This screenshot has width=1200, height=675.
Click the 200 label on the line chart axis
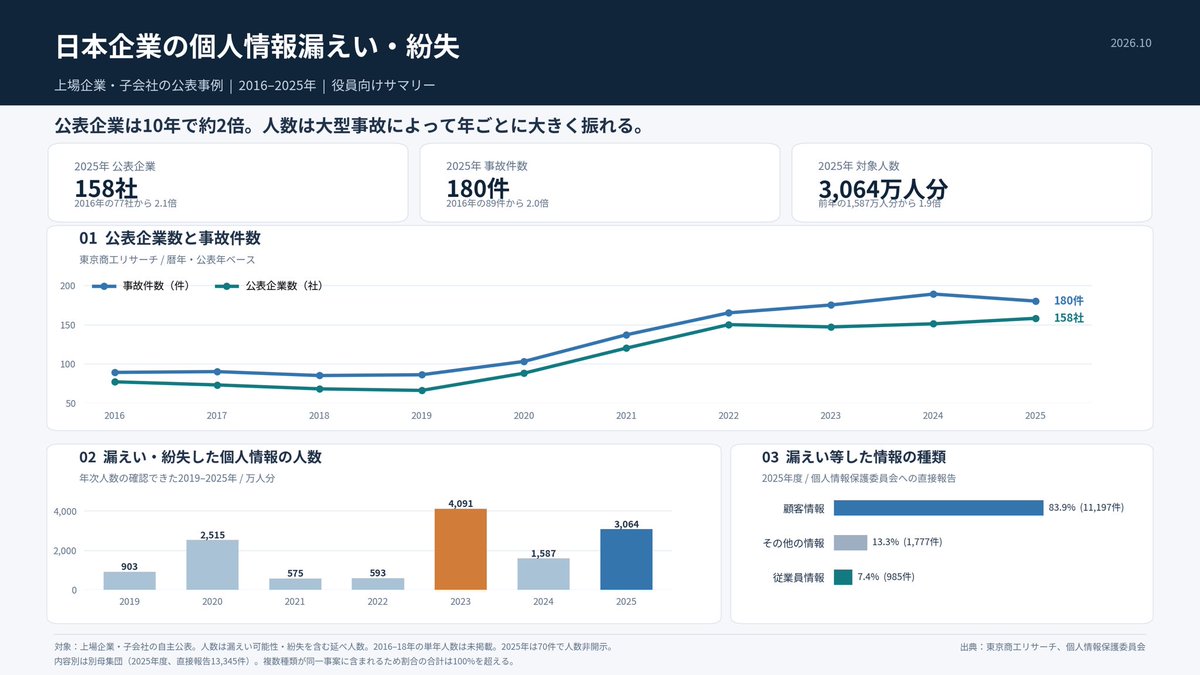tap(68, 286)
